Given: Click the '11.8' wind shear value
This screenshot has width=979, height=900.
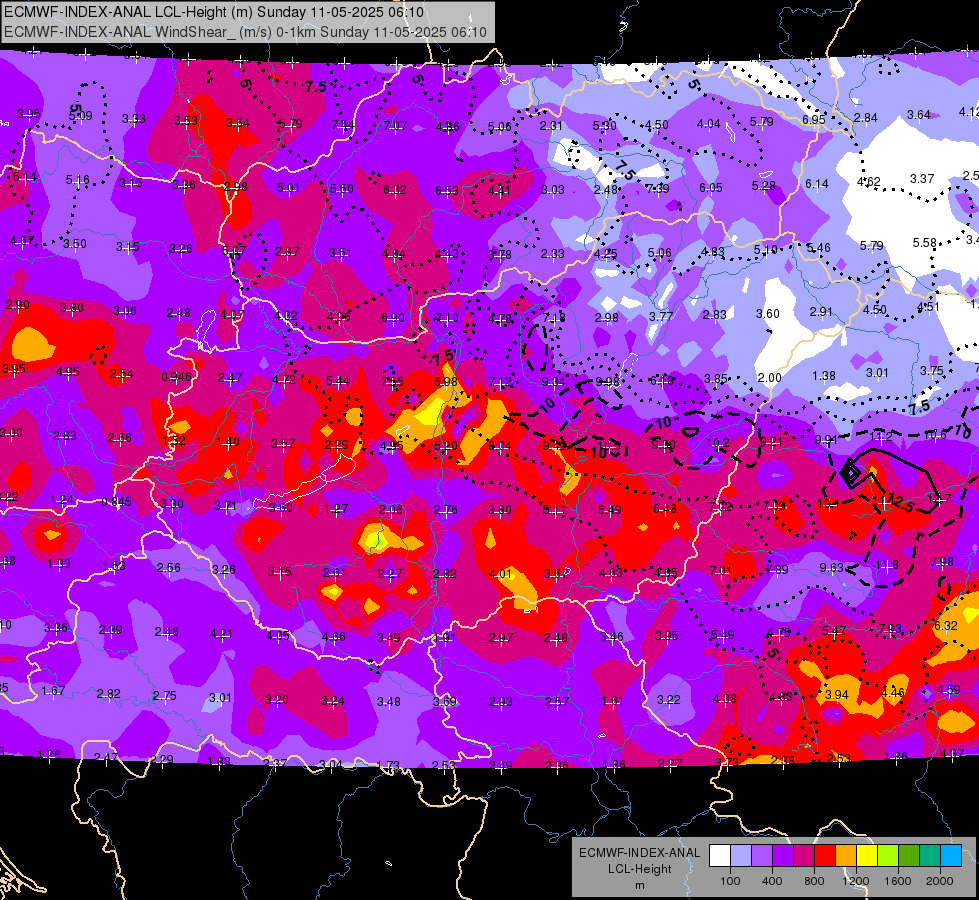Looking at the screenshot, I should pos(887,565).
